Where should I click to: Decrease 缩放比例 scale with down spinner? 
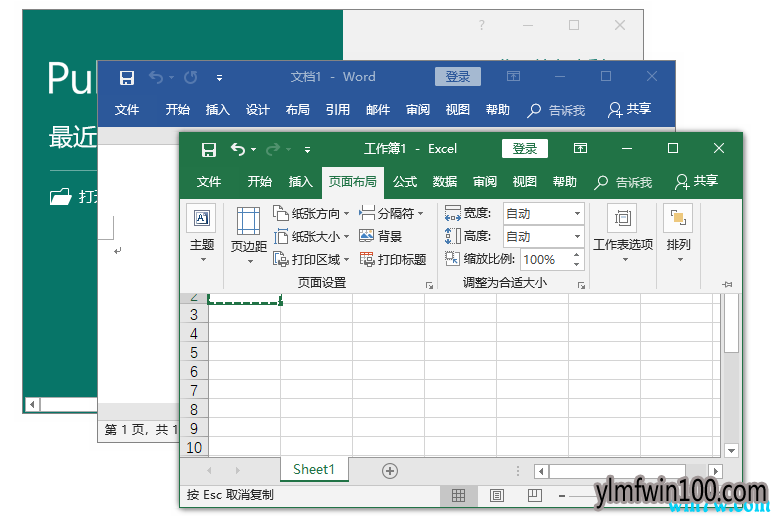pyautogui.click(x=576, y=264)
